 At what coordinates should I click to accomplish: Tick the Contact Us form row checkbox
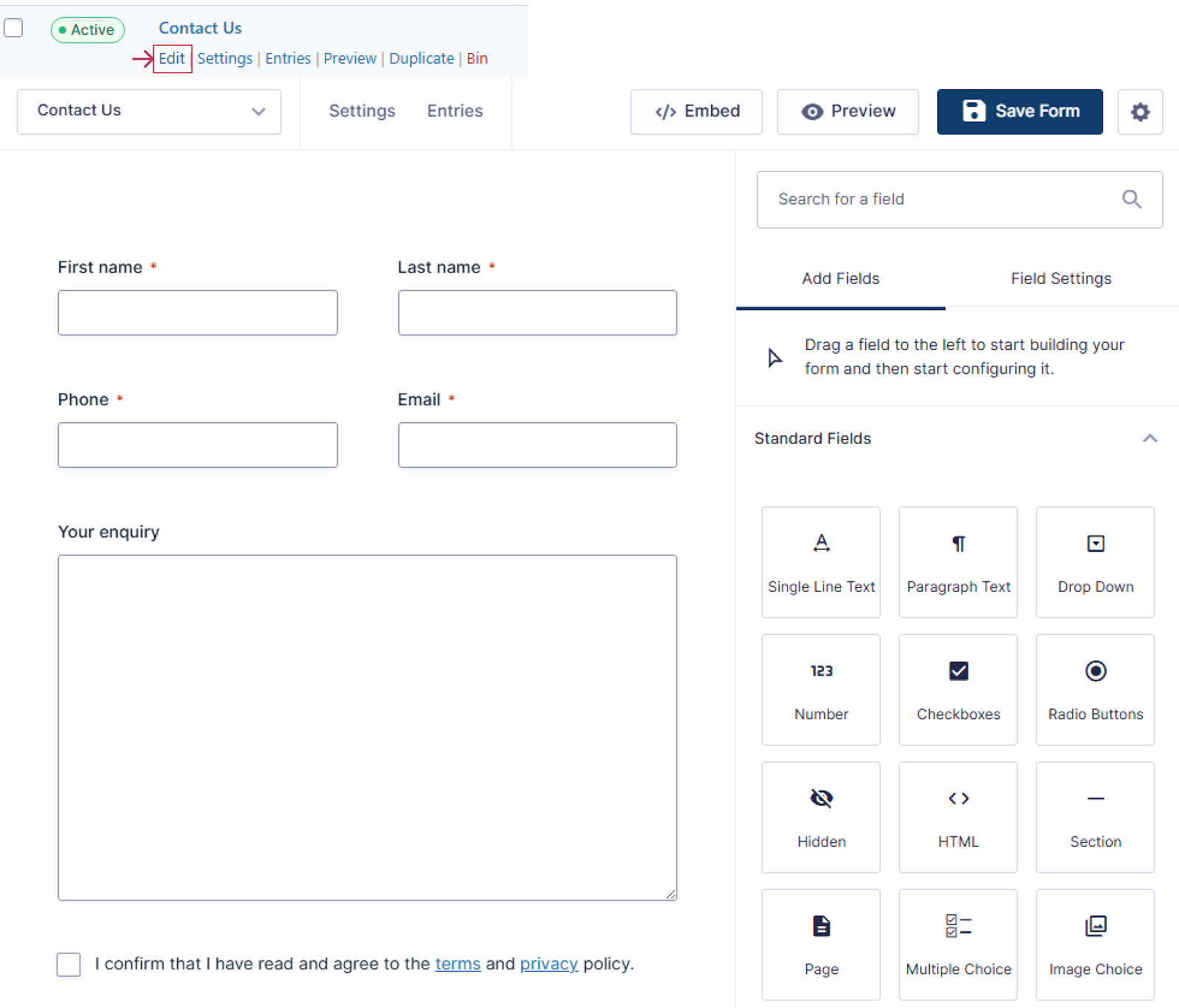[x=13, y=28]
